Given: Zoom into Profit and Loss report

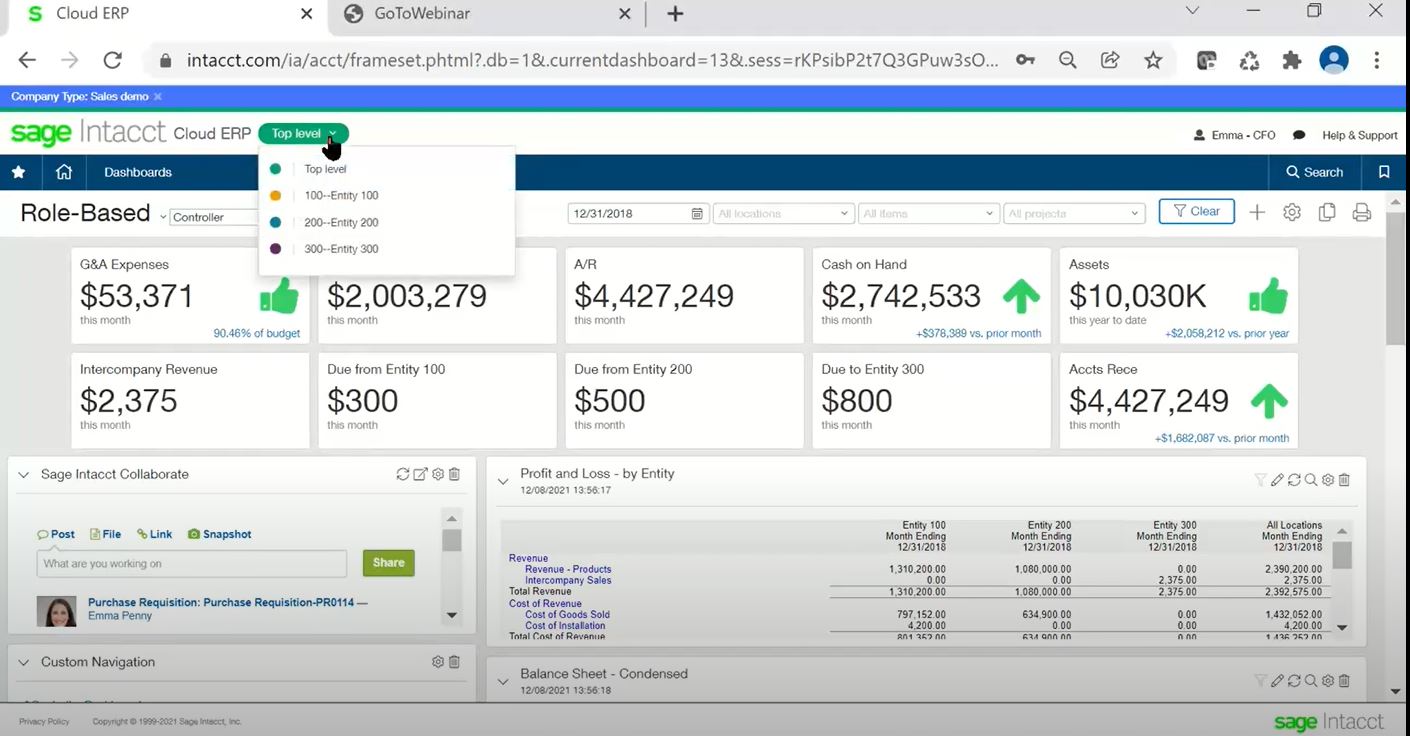Looking at the screenshot, I should pos(1311,480).
